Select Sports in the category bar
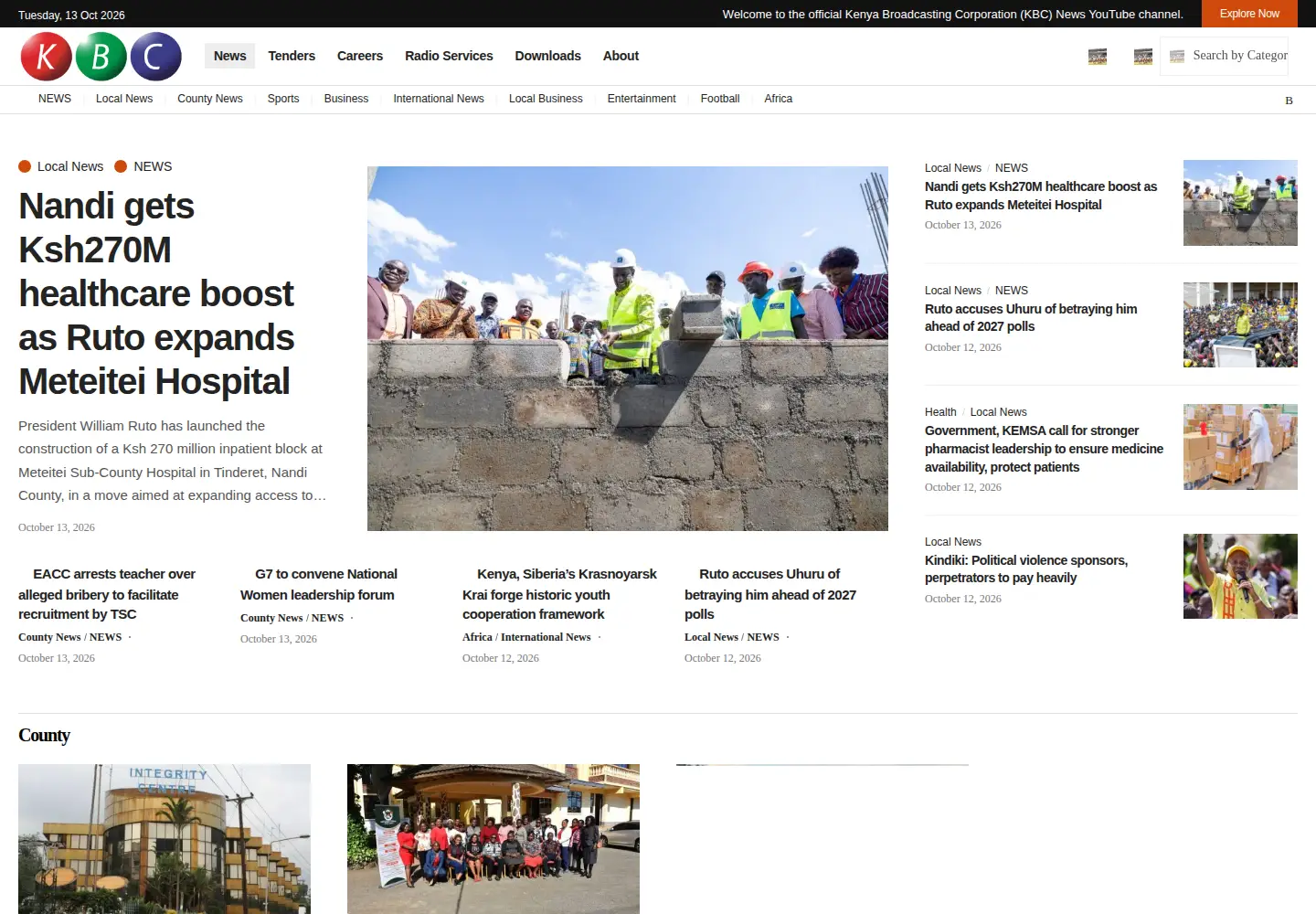Image resolution: width=1316 pixels, height=914 pixels. coord(283,99)
